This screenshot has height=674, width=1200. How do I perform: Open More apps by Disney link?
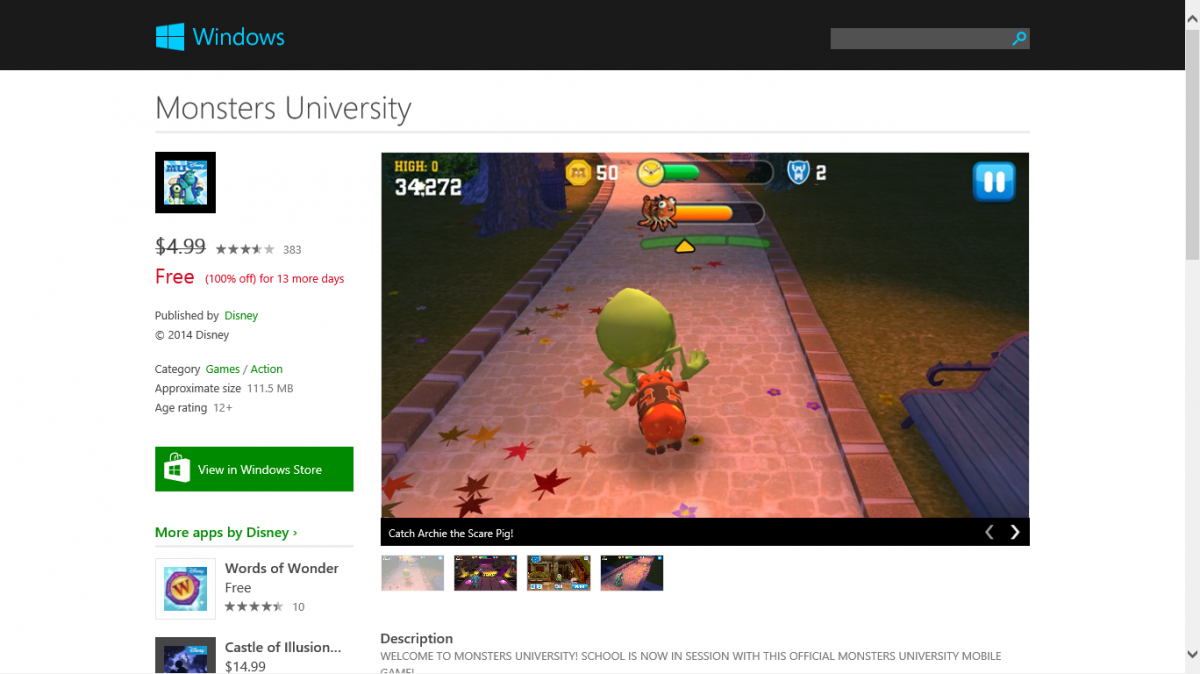[226, 532]
